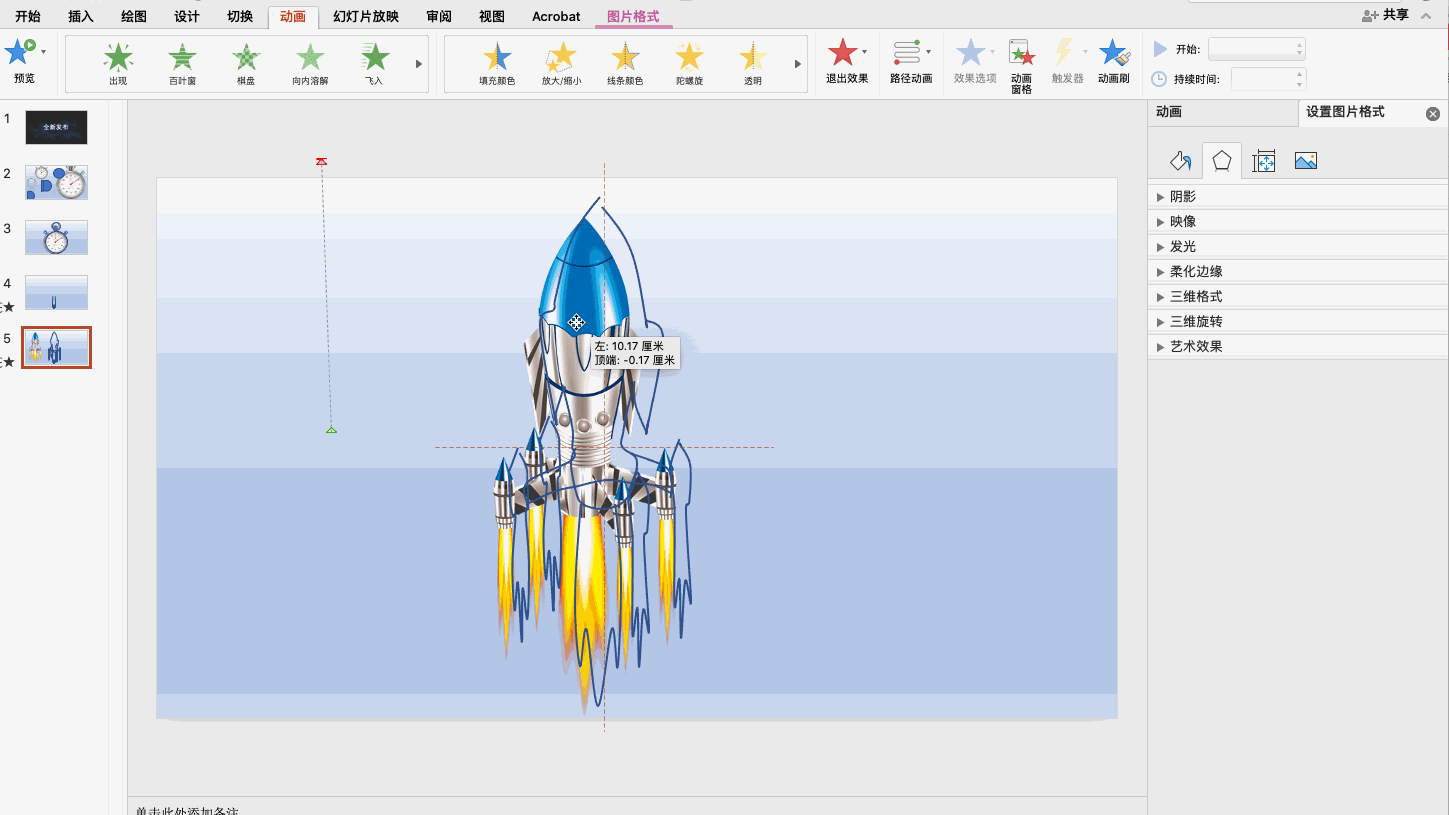Switch to the 绘图 ribbon tab

click(x=134, y=16)
